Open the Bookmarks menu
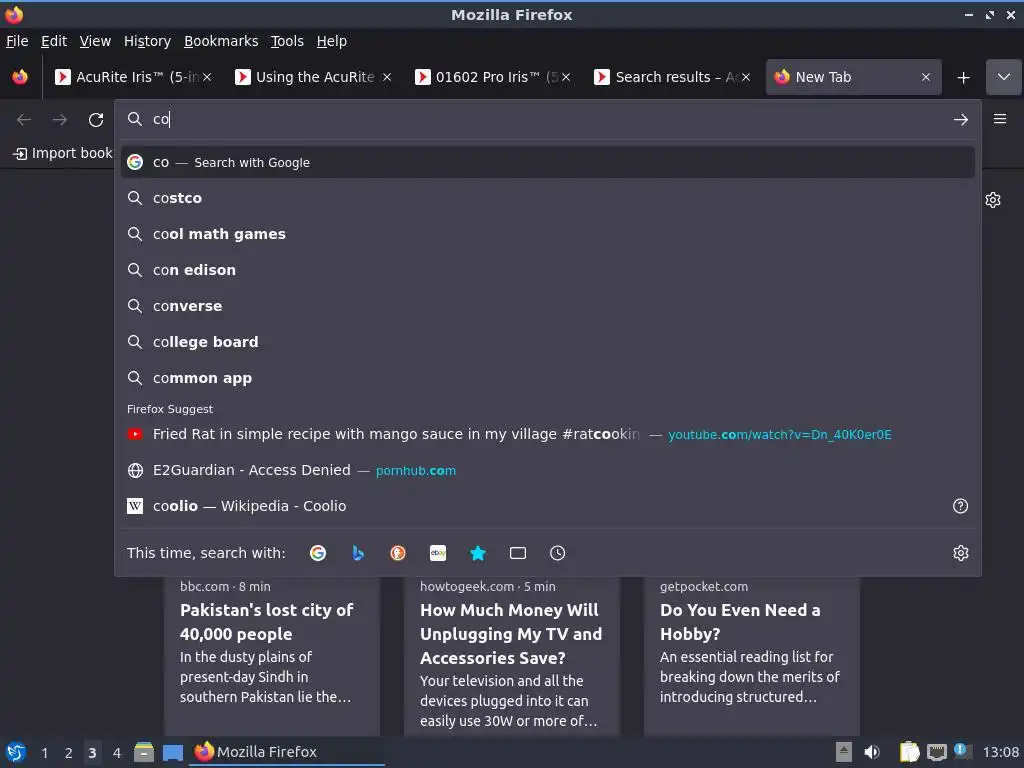Image resolution: width=1024 pixels, height=768 pixels. point(221,41)
